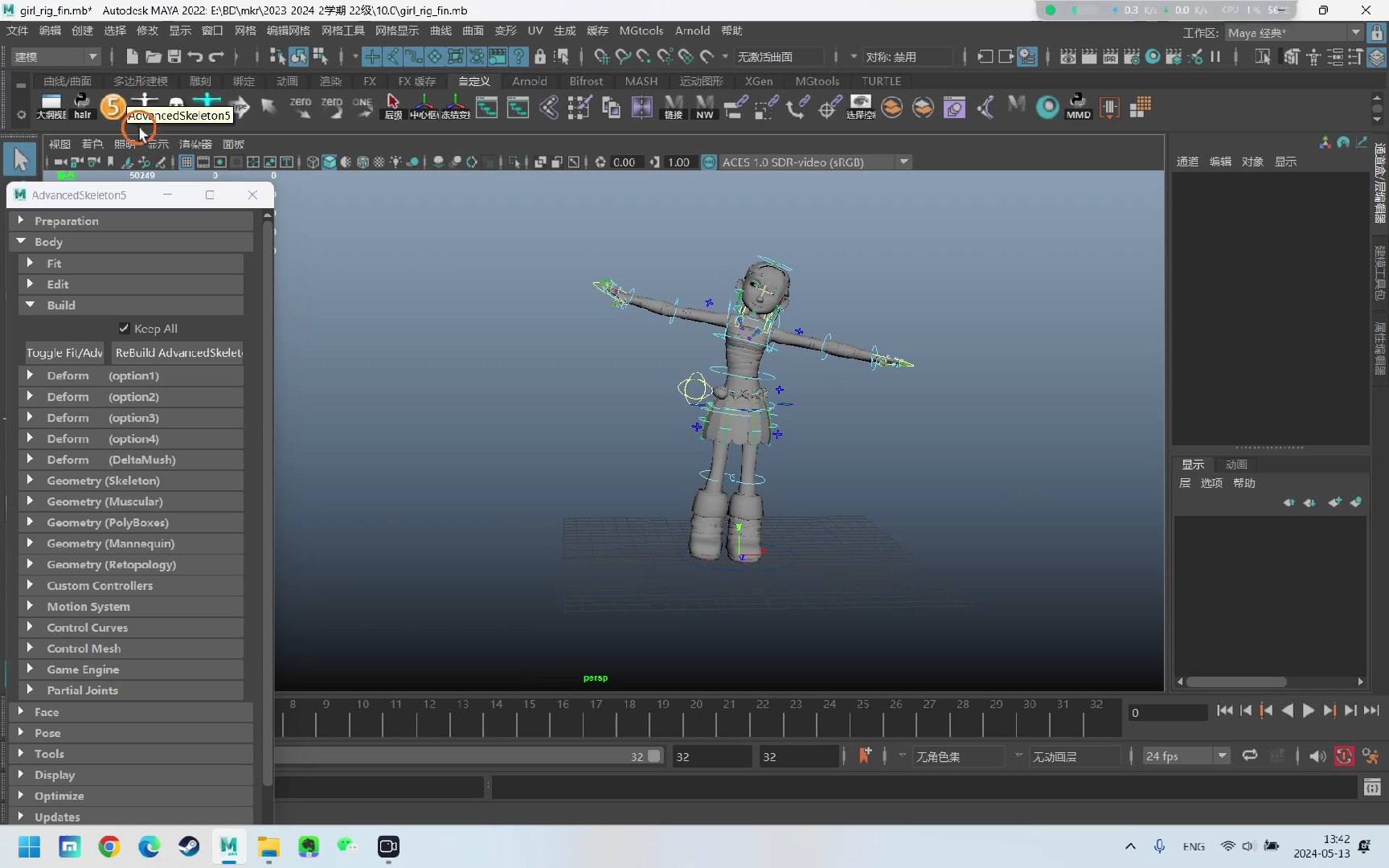Image resolution: width=1389 pixels, height=868 pixels.
Task: Open the menu set dropdown showing 建模
Action: (52, 56)
